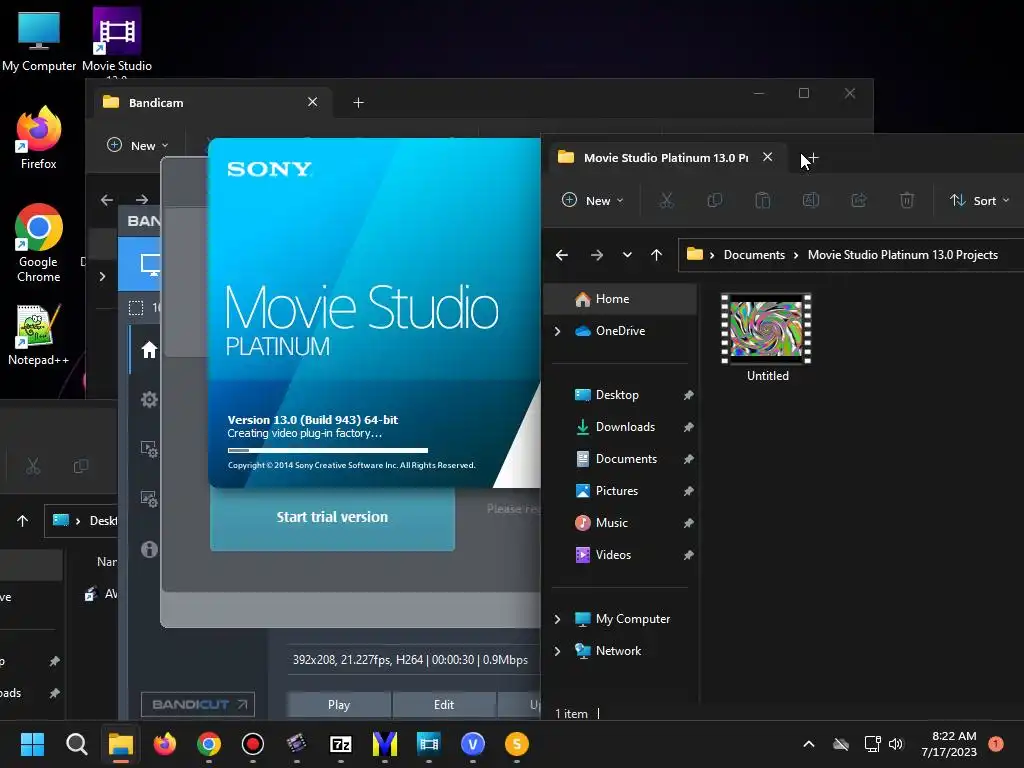This screenshot has height=768, width=1024.
Task: Select Home in the navigation pane
Action: pos(621,299)
